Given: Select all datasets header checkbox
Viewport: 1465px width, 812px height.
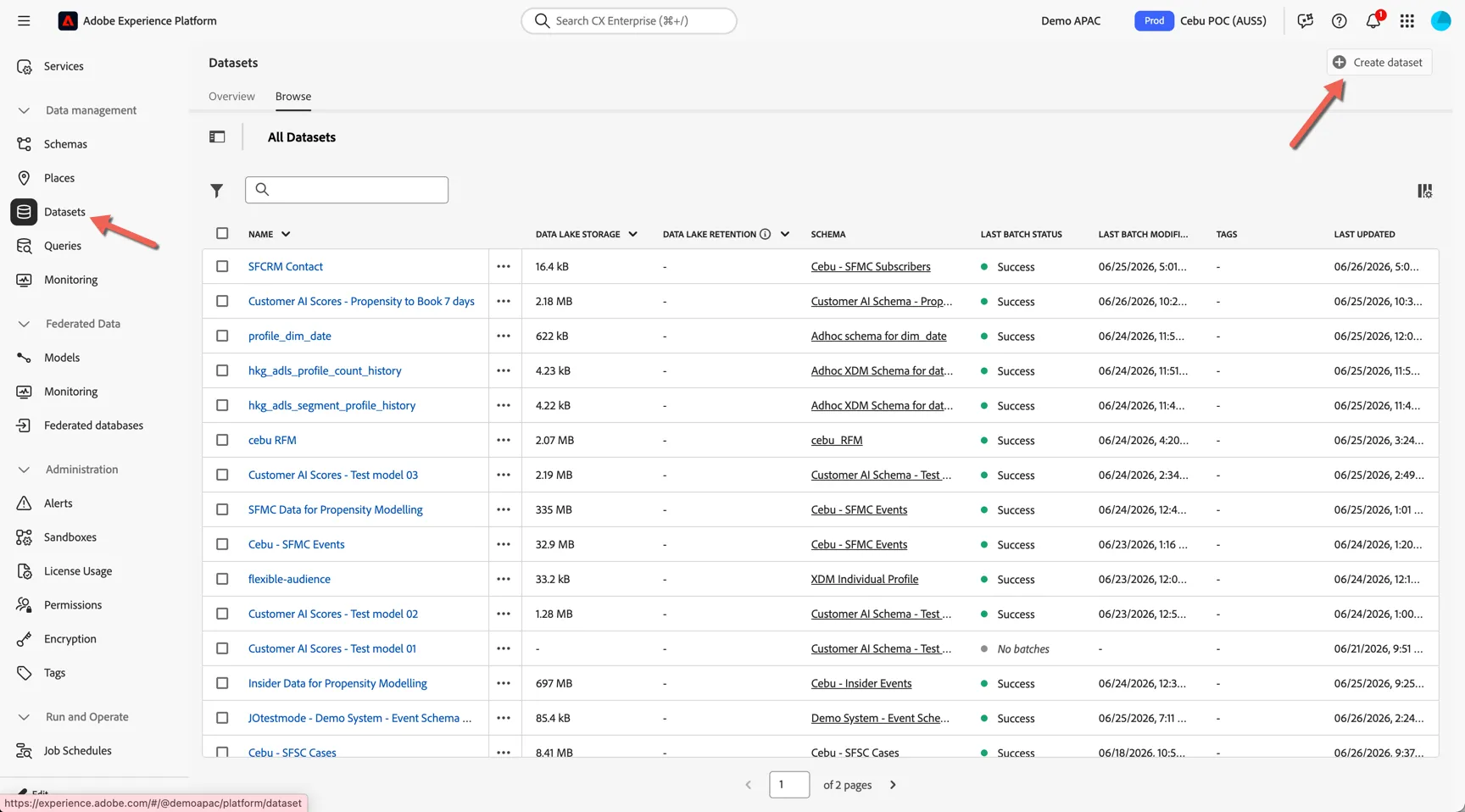Looking at the screenshot, I should [222, 233].
